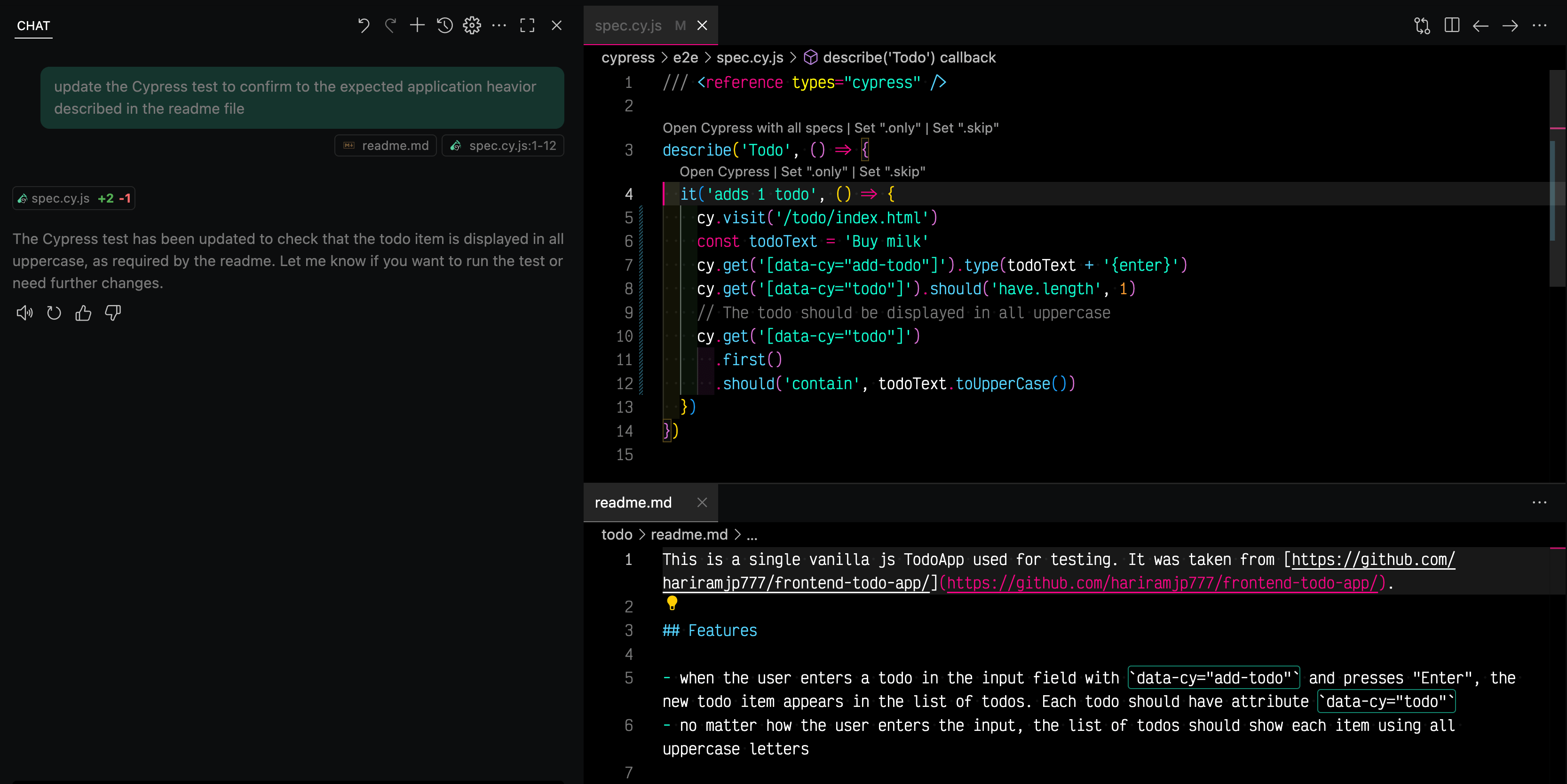
Task: Open spec.cy.js +2 -1 changed file chip
Action: 74,198
